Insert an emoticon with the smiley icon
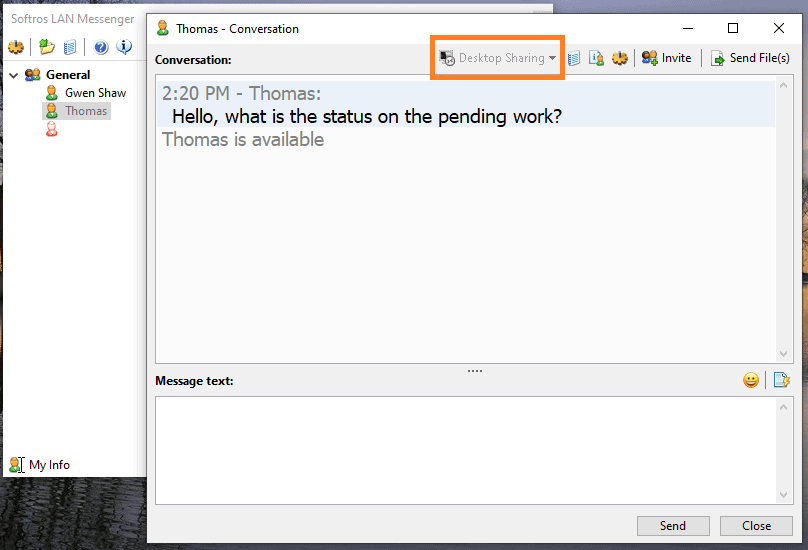 pos(751,380)
